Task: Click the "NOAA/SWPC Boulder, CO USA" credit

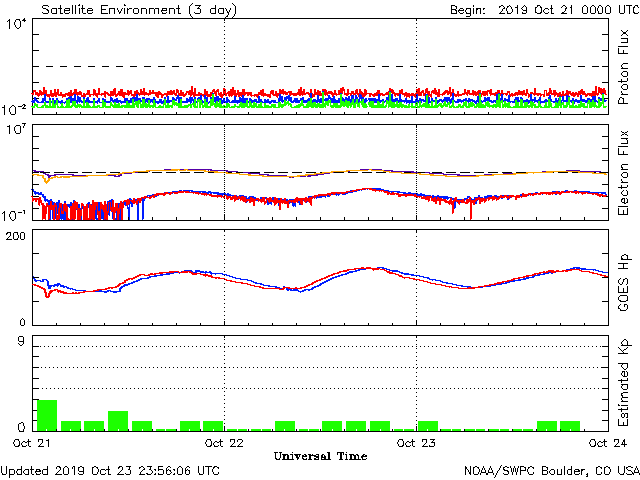Action: click(x=552, y=471)
